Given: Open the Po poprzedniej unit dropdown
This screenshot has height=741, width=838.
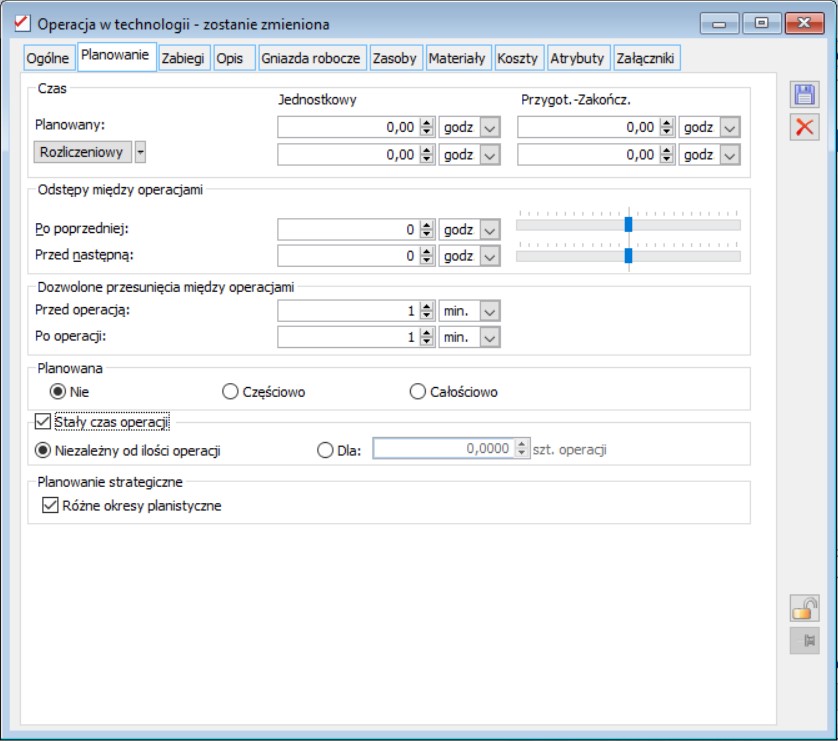Looking at the screenshot, I should click(x=490, y=230).
